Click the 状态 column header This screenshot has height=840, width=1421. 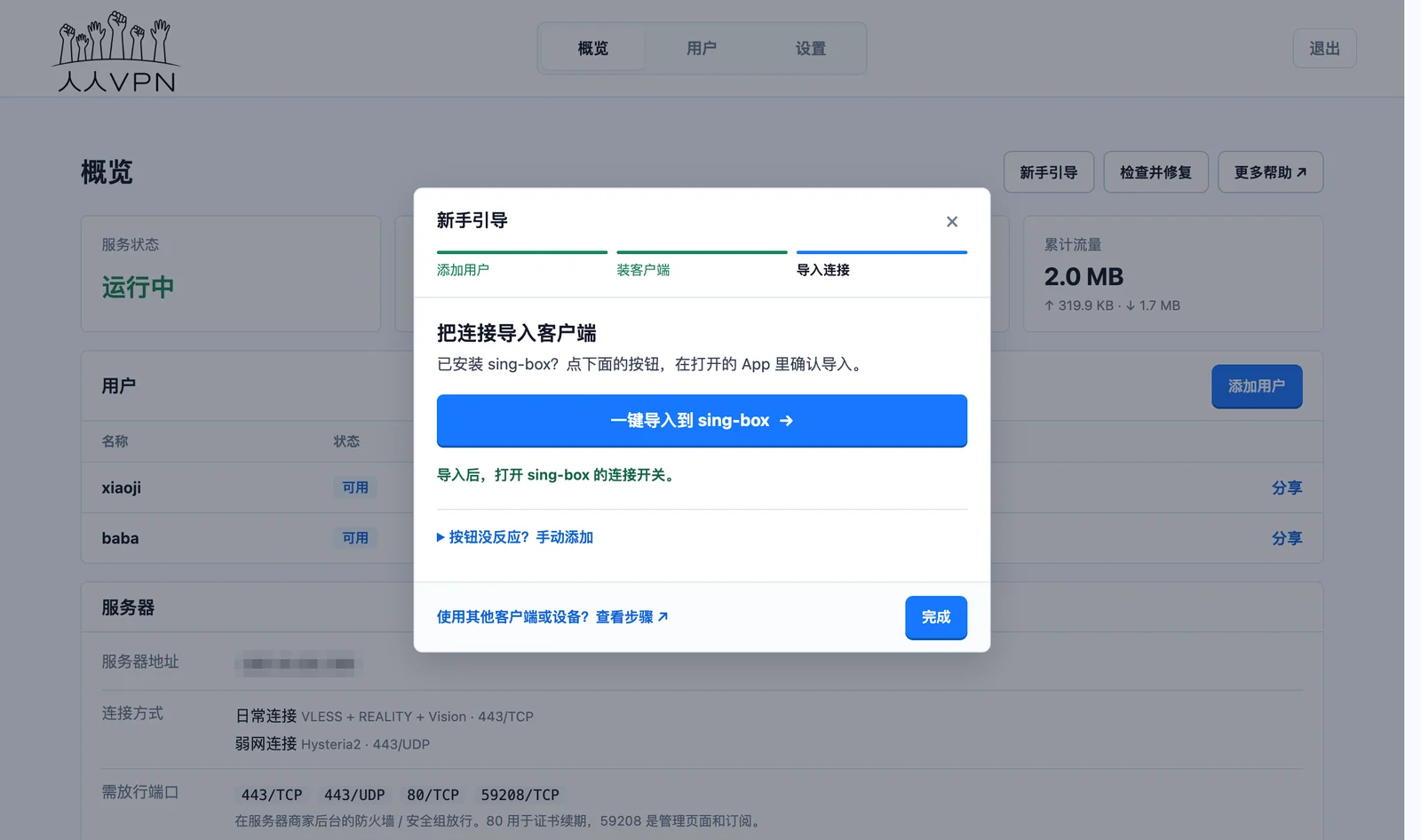pyautogui.click(x=346, y=441)
